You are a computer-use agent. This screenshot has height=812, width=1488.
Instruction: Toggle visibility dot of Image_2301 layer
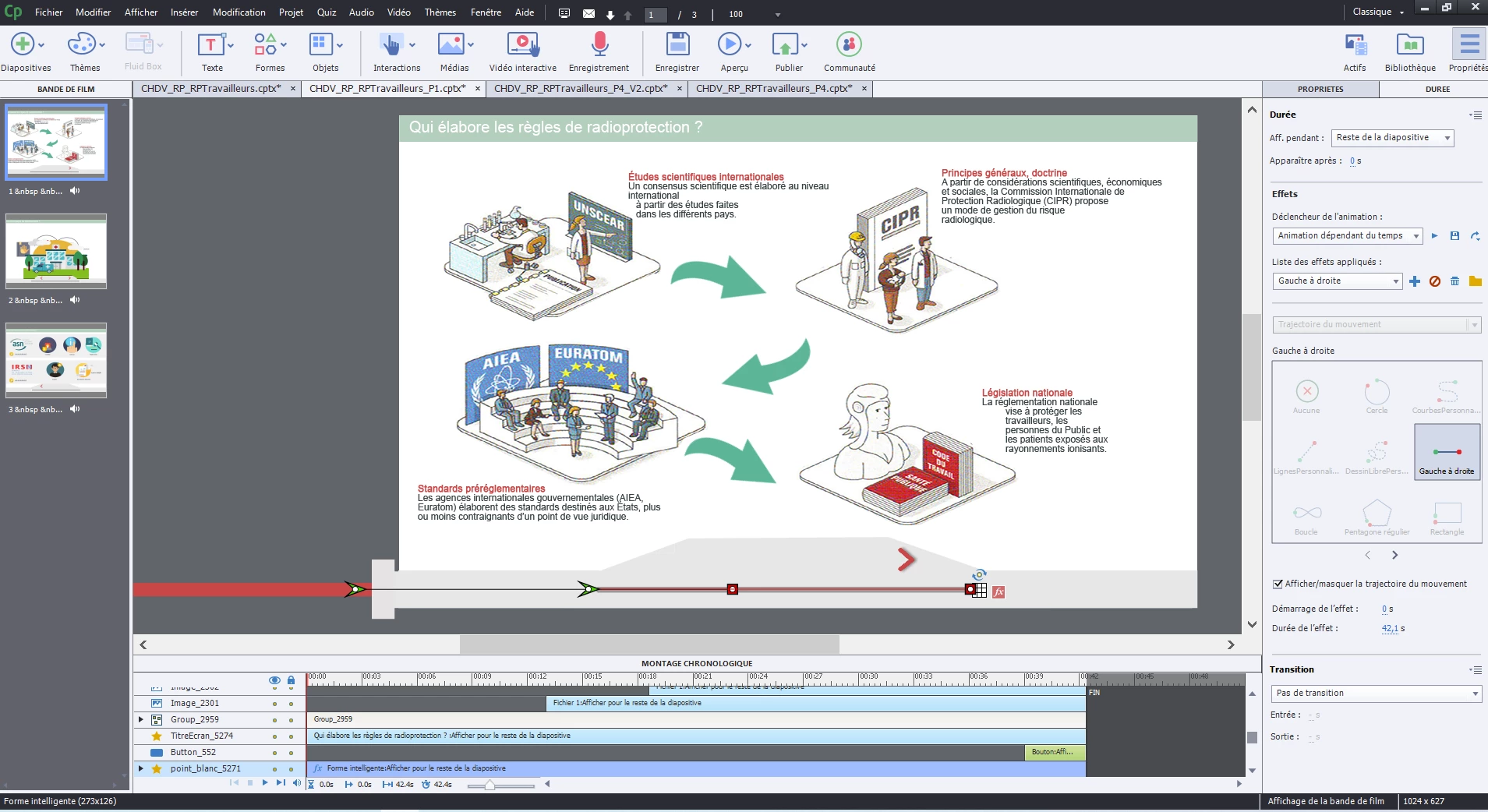tap(274, 704)
